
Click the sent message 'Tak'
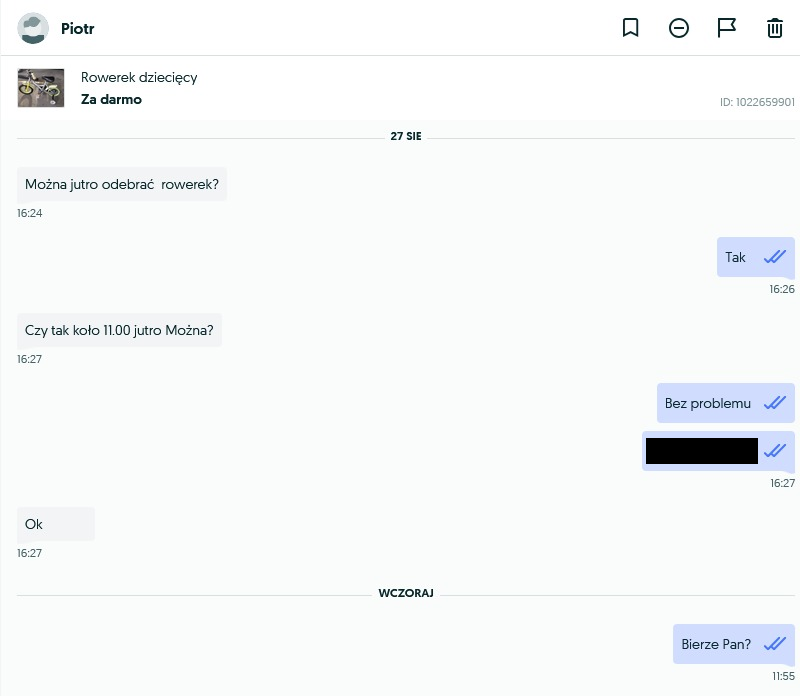click(736, 257)
